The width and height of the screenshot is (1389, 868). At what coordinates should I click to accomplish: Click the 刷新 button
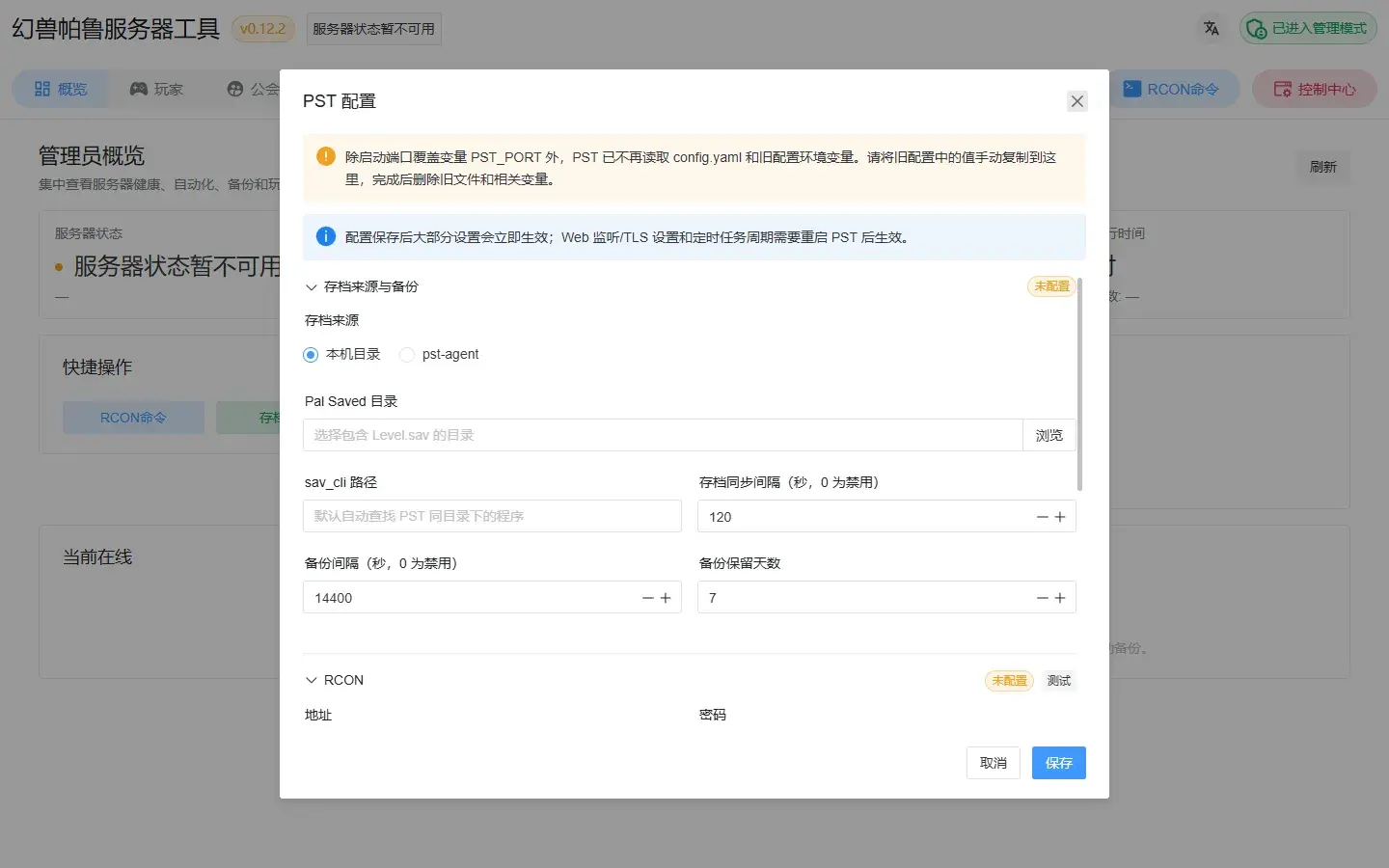pos(1323,167)
